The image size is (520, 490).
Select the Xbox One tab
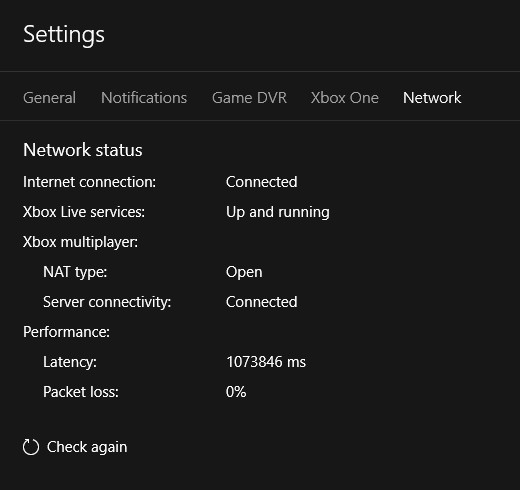[345, 98]
